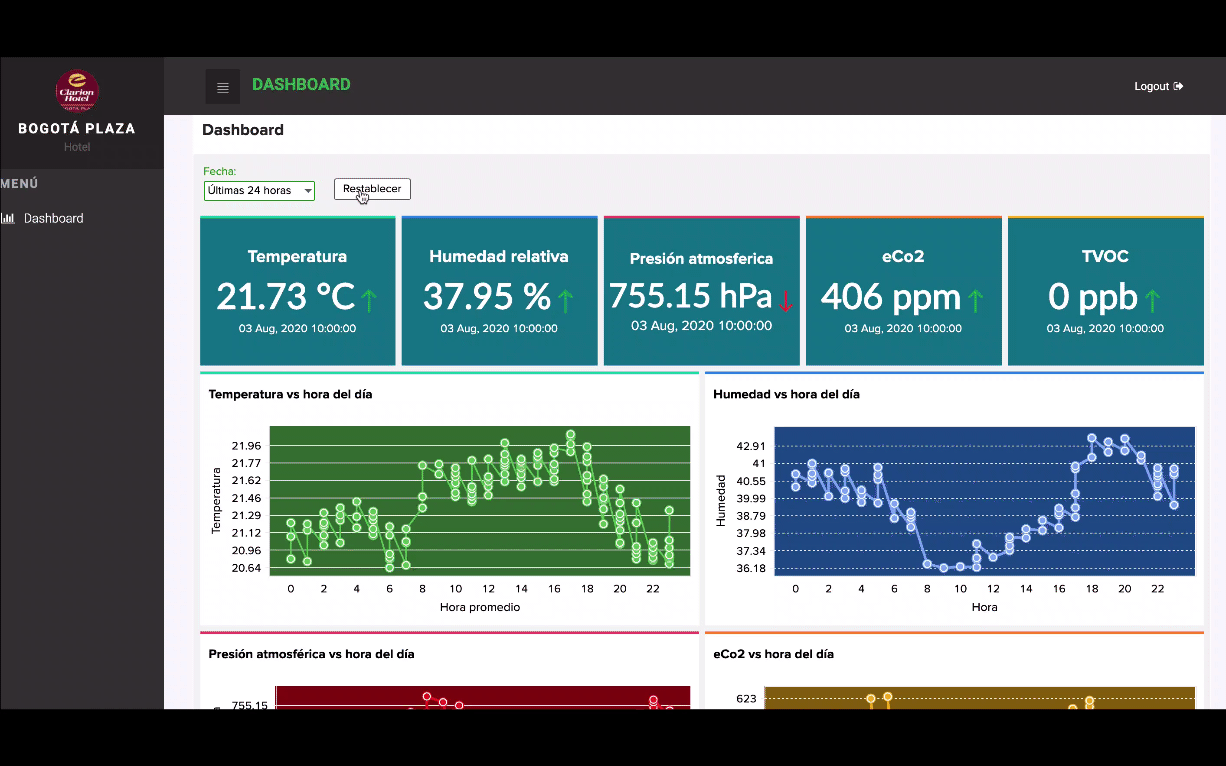
Task: Click the 755.15 hPa pressure value
Action: [690, 296]
